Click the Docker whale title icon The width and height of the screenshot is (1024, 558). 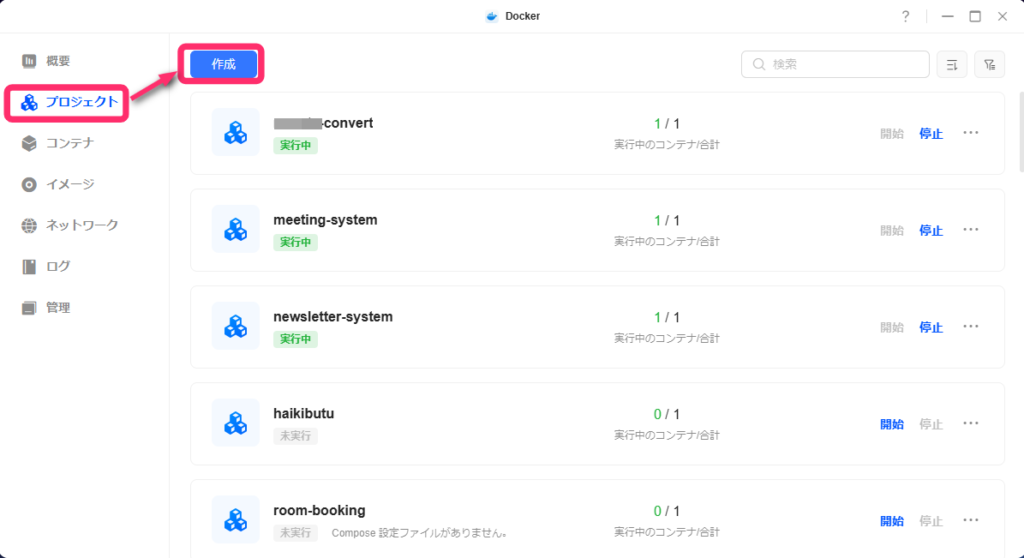tap(492, 16)
